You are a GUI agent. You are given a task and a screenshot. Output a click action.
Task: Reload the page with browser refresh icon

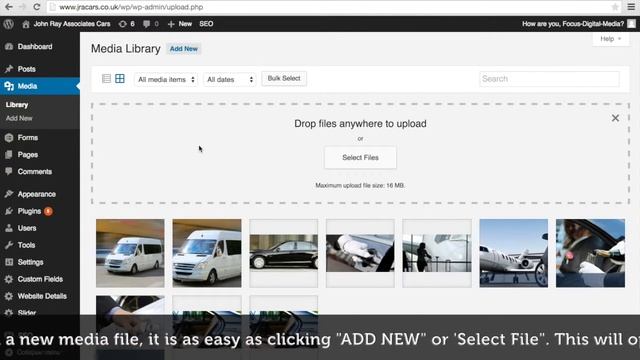pyautogui.click(x=37, y=7)
